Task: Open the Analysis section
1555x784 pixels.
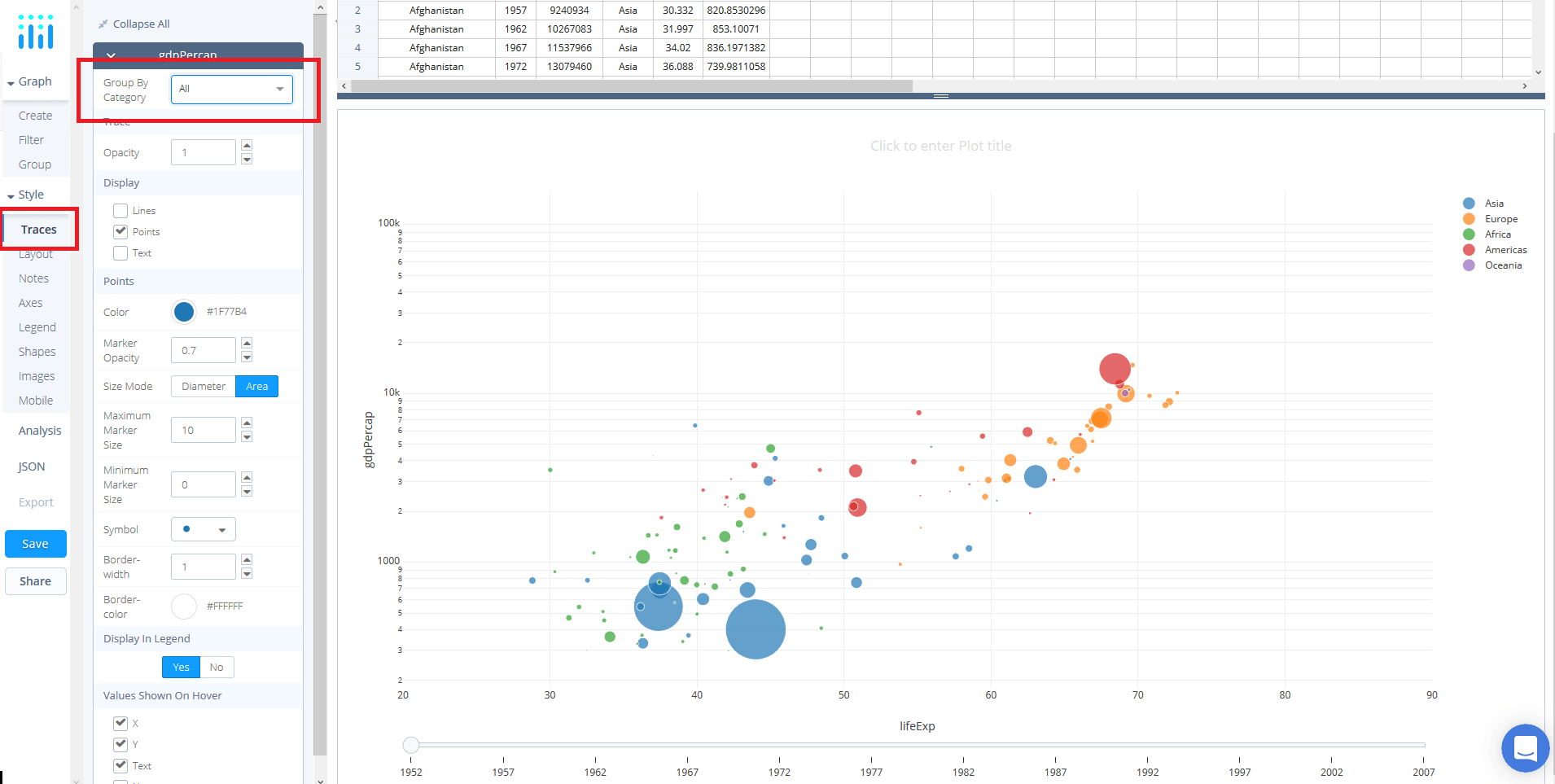Action: [40, 431]
